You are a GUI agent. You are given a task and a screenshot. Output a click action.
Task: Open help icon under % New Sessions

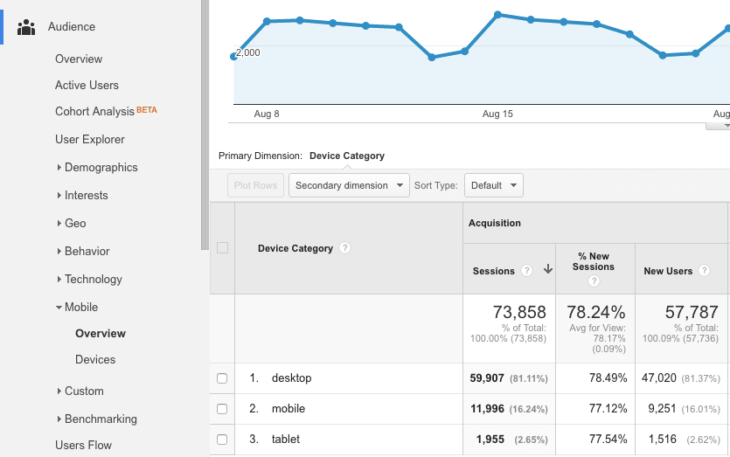pos(594,281)
